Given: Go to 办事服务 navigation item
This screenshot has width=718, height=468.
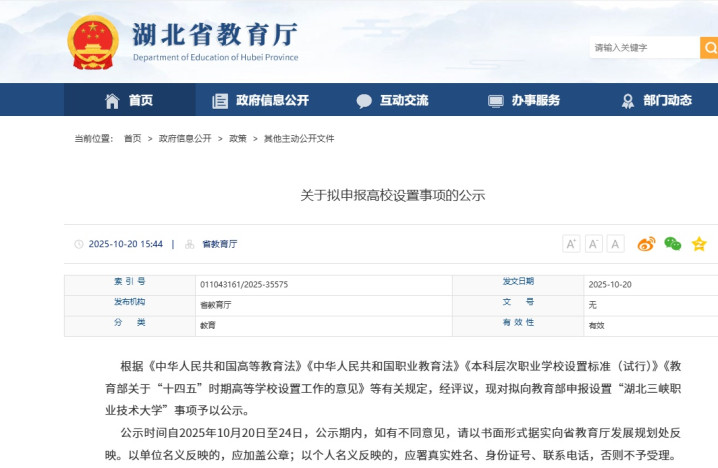Looking at the screenshot, I should click(524, 100).
